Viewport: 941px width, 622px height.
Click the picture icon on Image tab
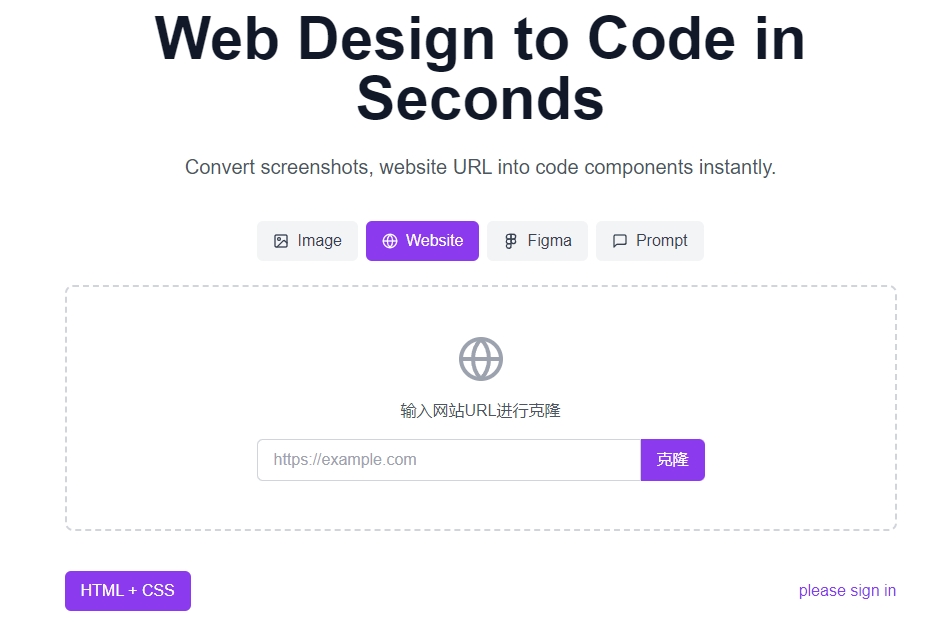click(281, 241)
